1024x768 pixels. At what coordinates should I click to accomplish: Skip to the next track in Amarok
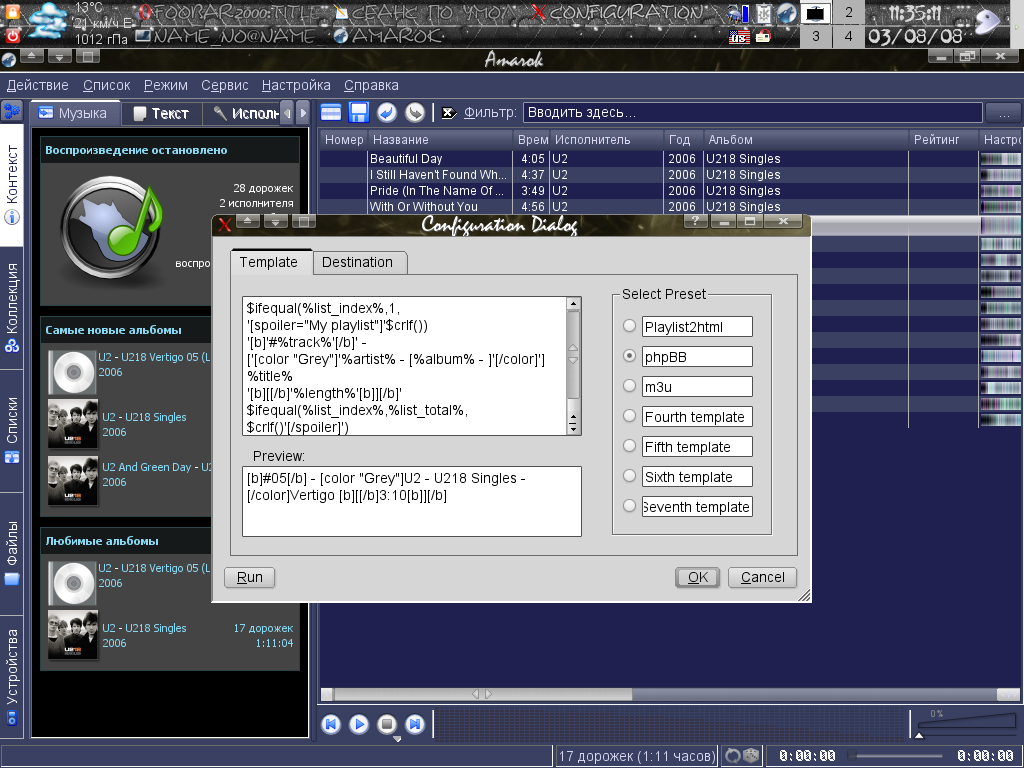pos(415,724)
